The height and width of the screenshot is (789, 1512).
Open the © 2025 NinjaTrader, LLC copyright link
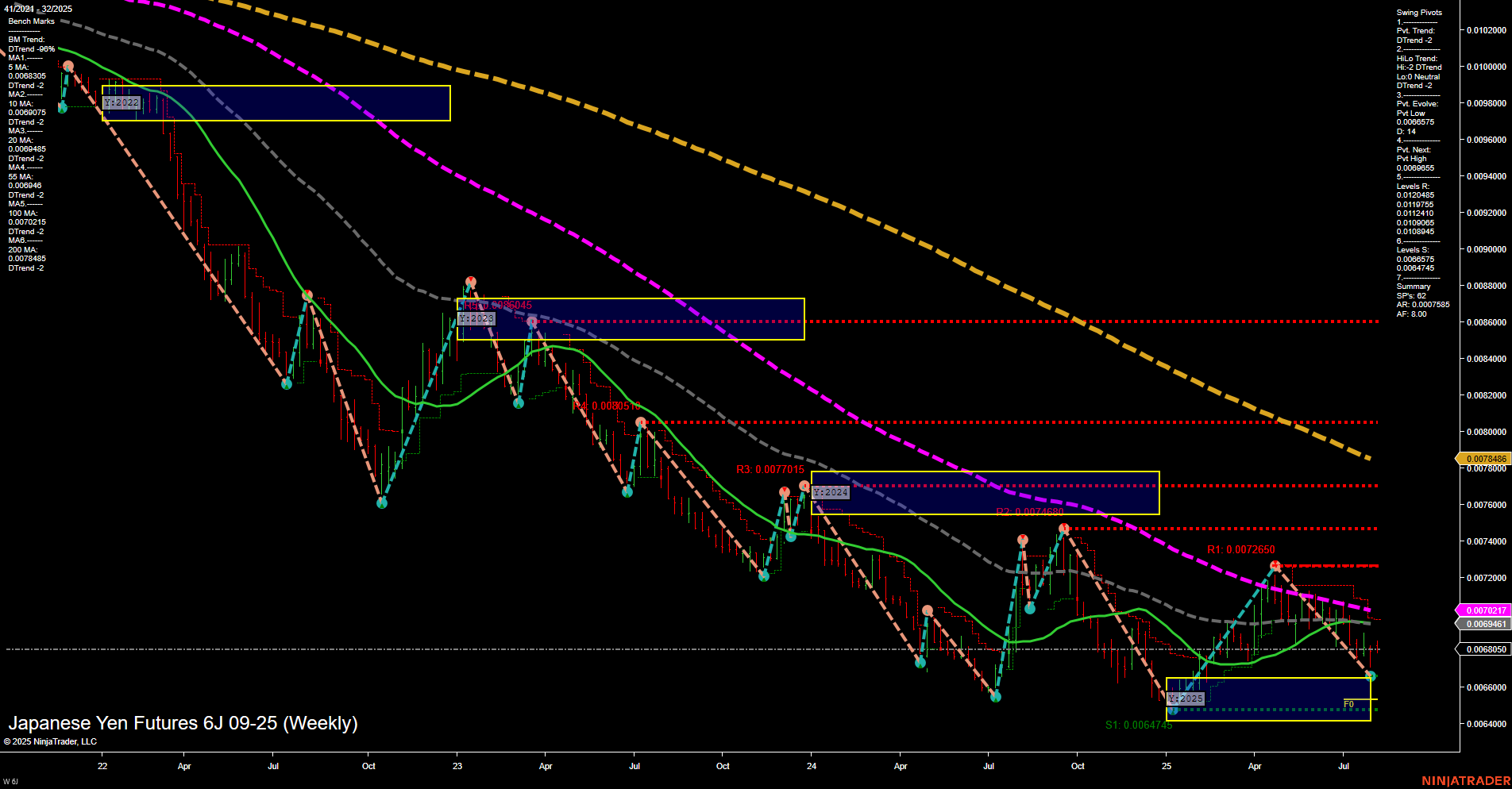coord(52,741)
